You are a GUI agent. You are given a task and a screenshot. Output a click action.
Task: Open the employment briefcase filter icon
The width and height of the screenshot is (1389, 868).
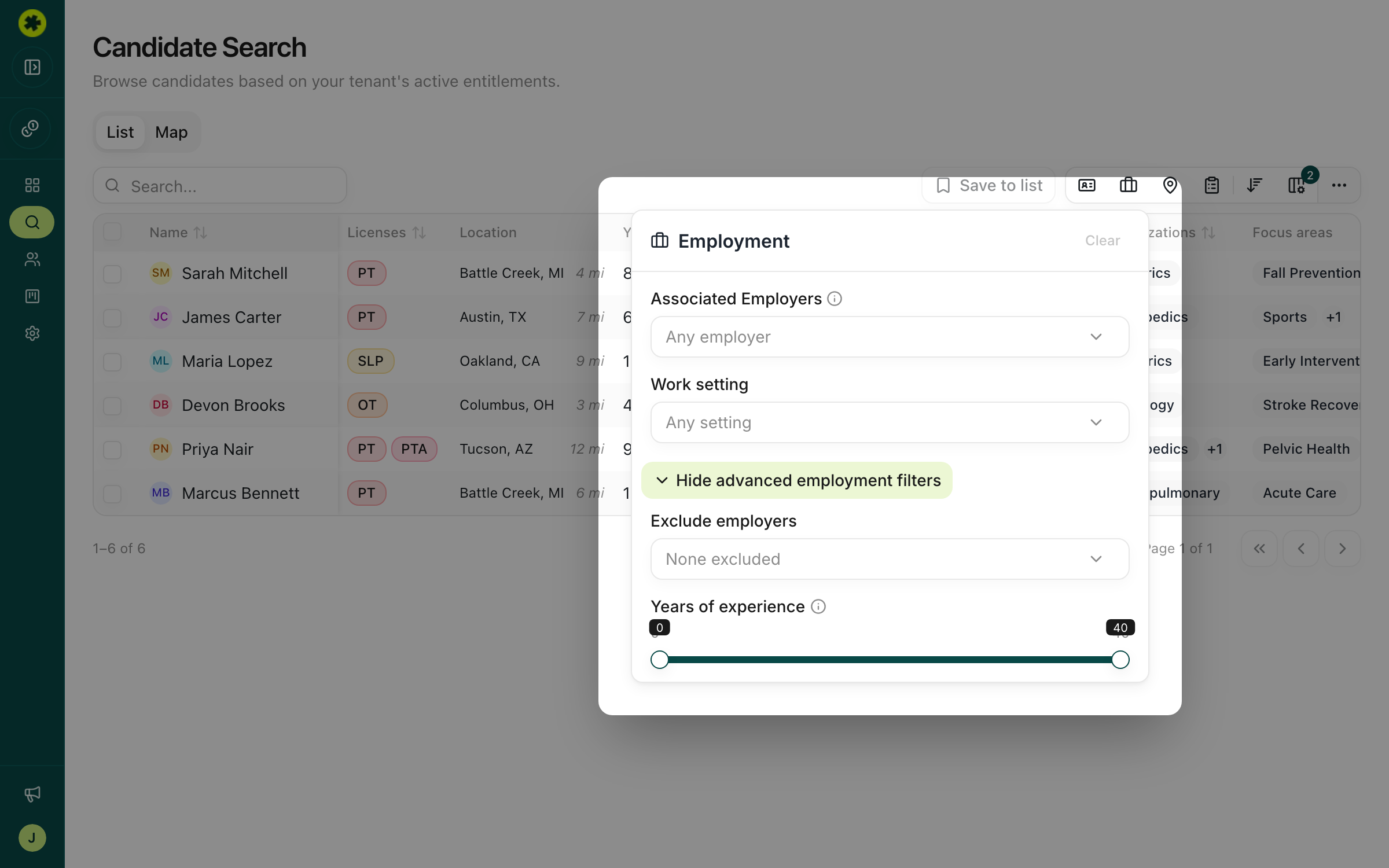click(1129, 185)
